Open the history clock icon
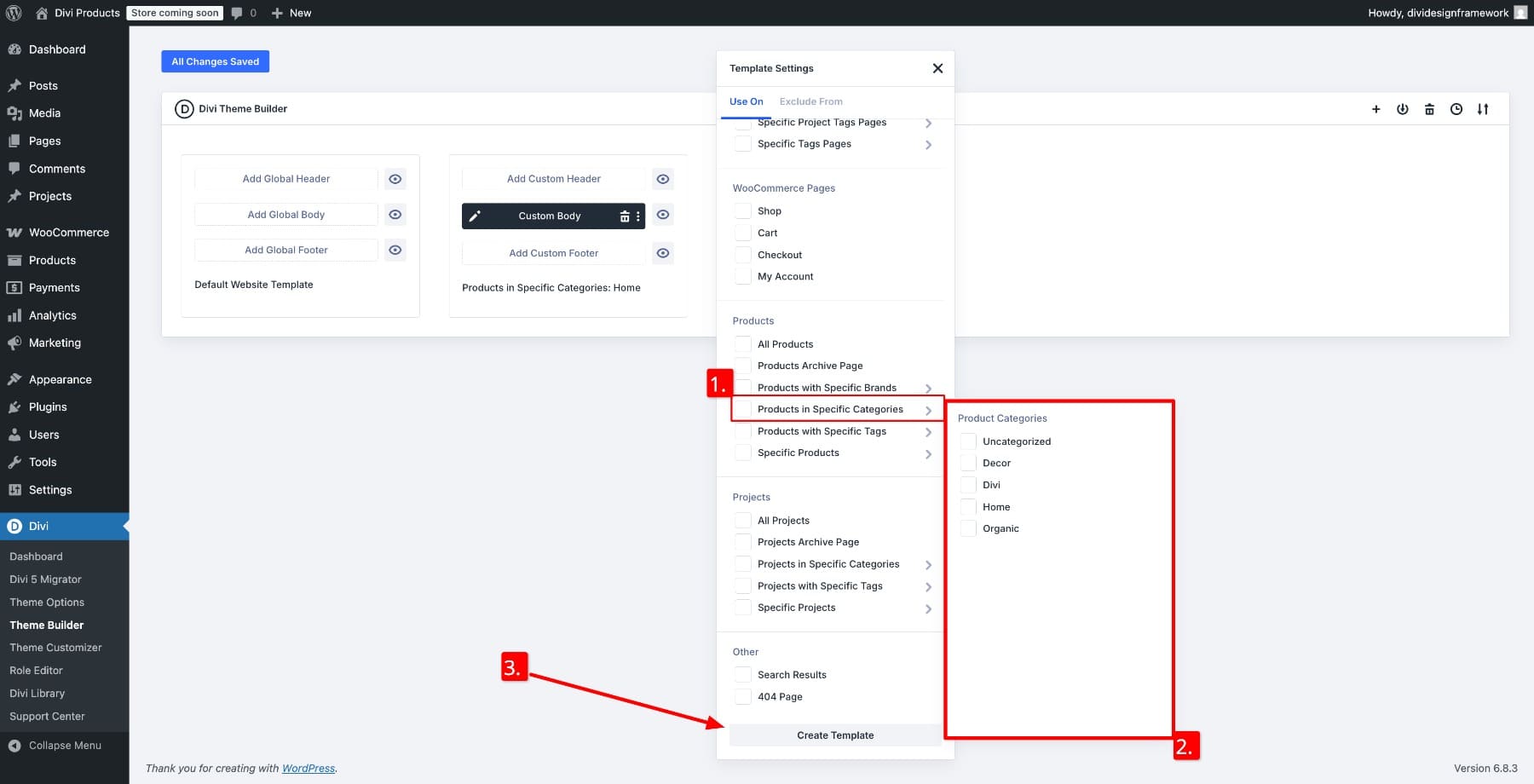 click(x=1456, y=109)
